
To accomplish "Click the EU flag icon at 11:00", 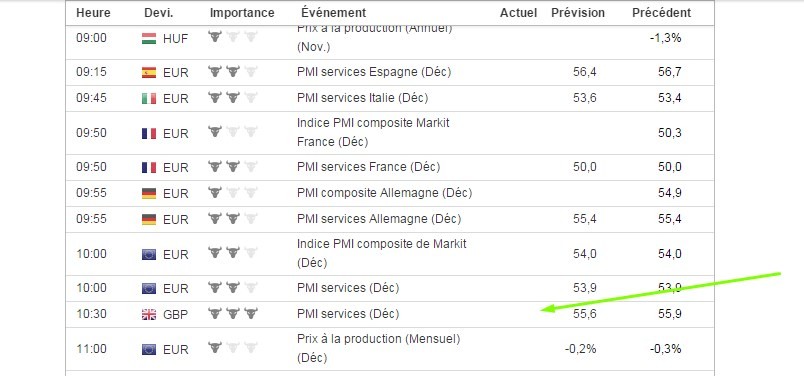I will point(149,349).
